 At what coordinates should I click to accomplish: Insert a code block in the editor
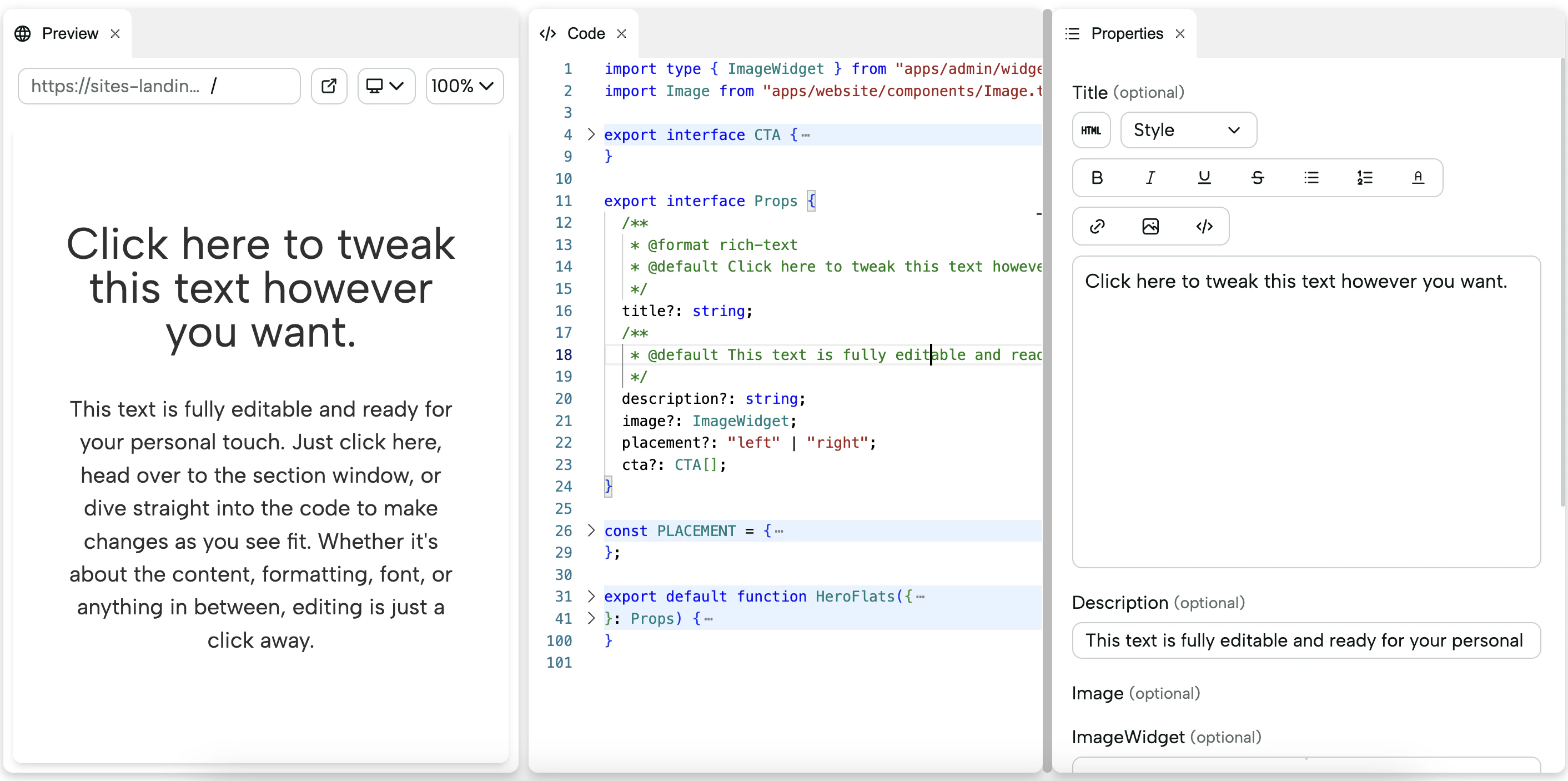1203,227
